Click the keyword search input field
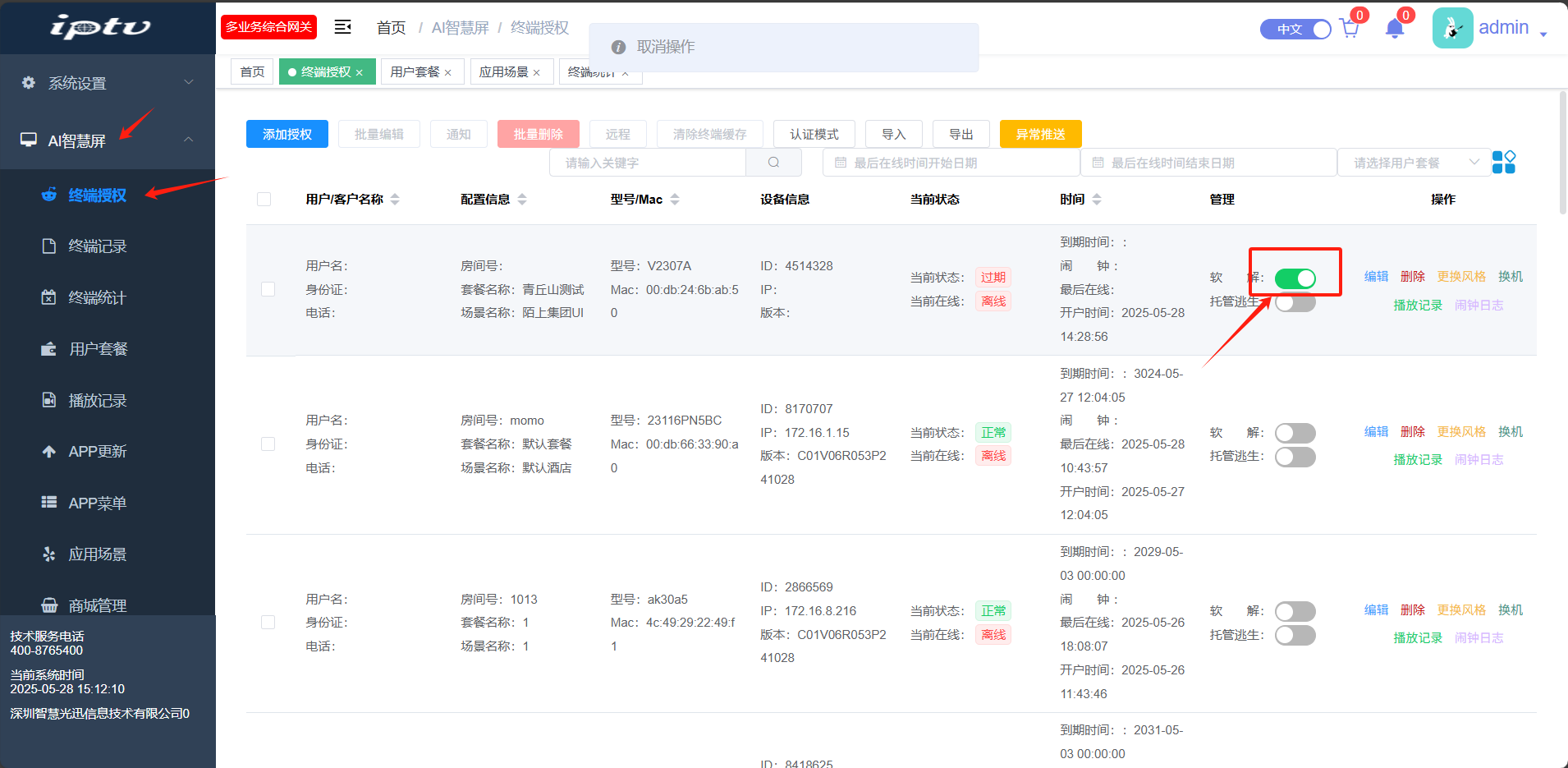Viewport: 1568px width, 768px height. pyautogui.click(x=648, y=163)
